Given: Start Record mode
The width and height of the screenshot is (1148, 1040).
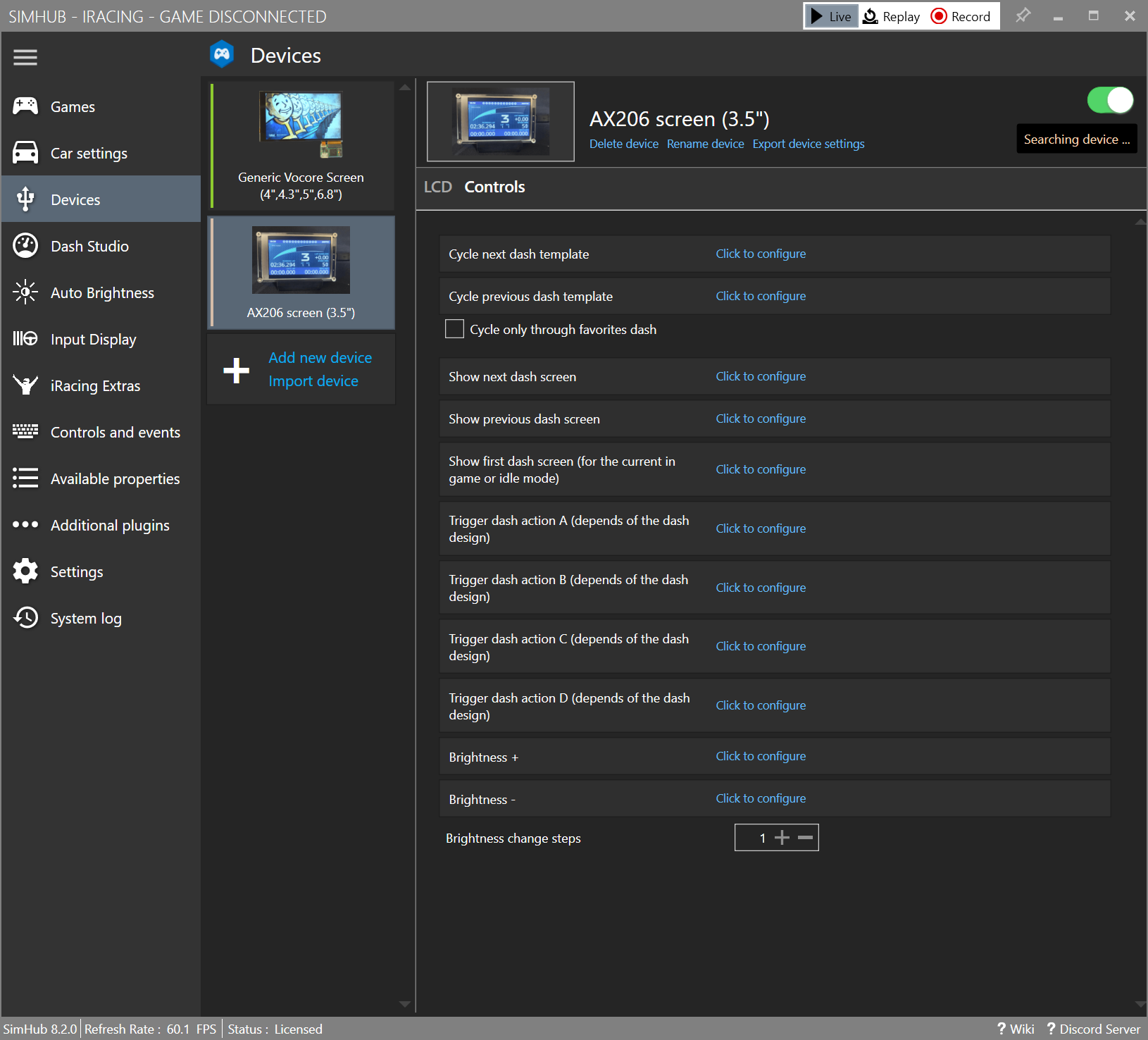Looking at the screenshot, I should click(x=961, y=16).
